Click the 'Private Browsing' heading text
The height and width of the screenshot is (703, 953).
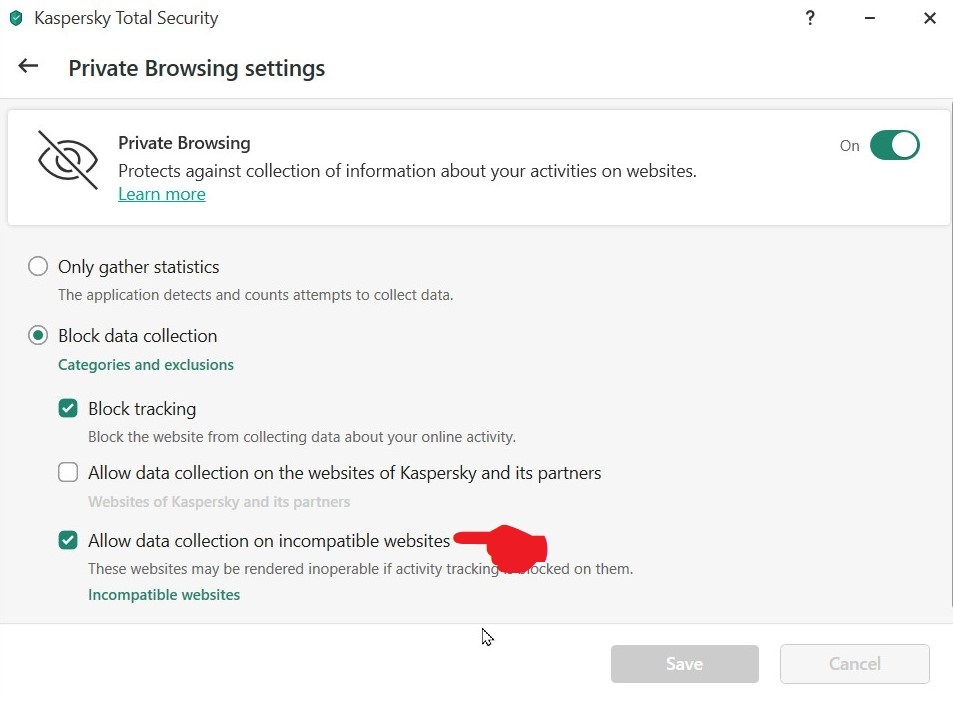[x=184, y=143]
